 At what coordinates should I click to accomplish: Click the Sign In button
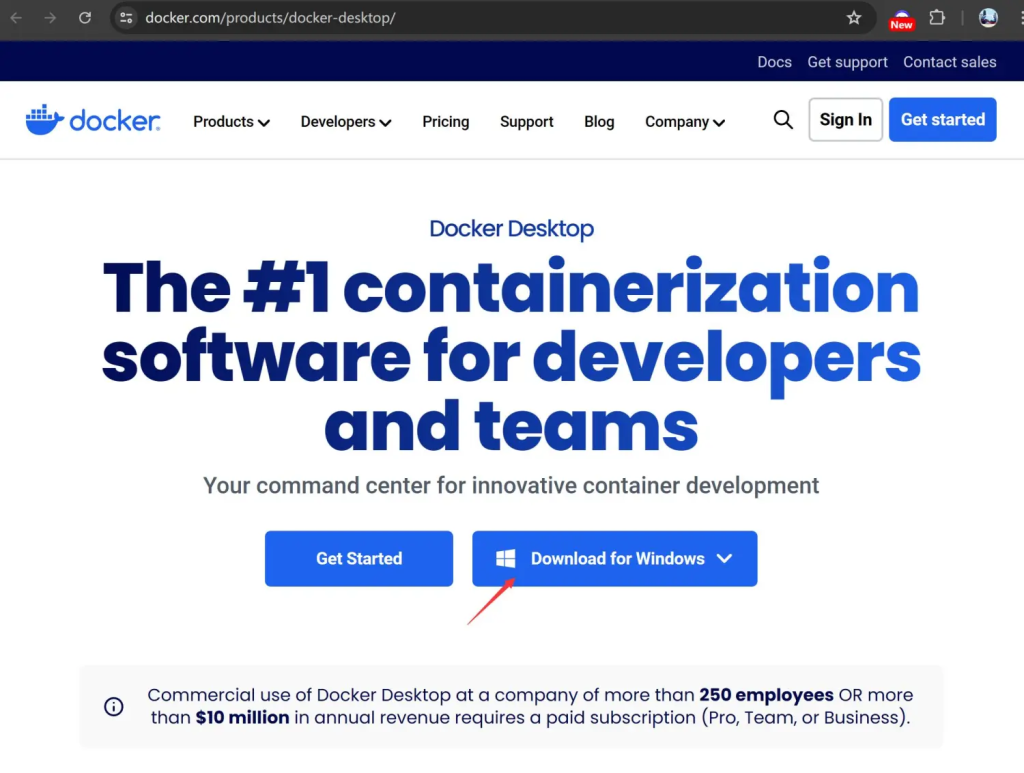pos(846,119)
